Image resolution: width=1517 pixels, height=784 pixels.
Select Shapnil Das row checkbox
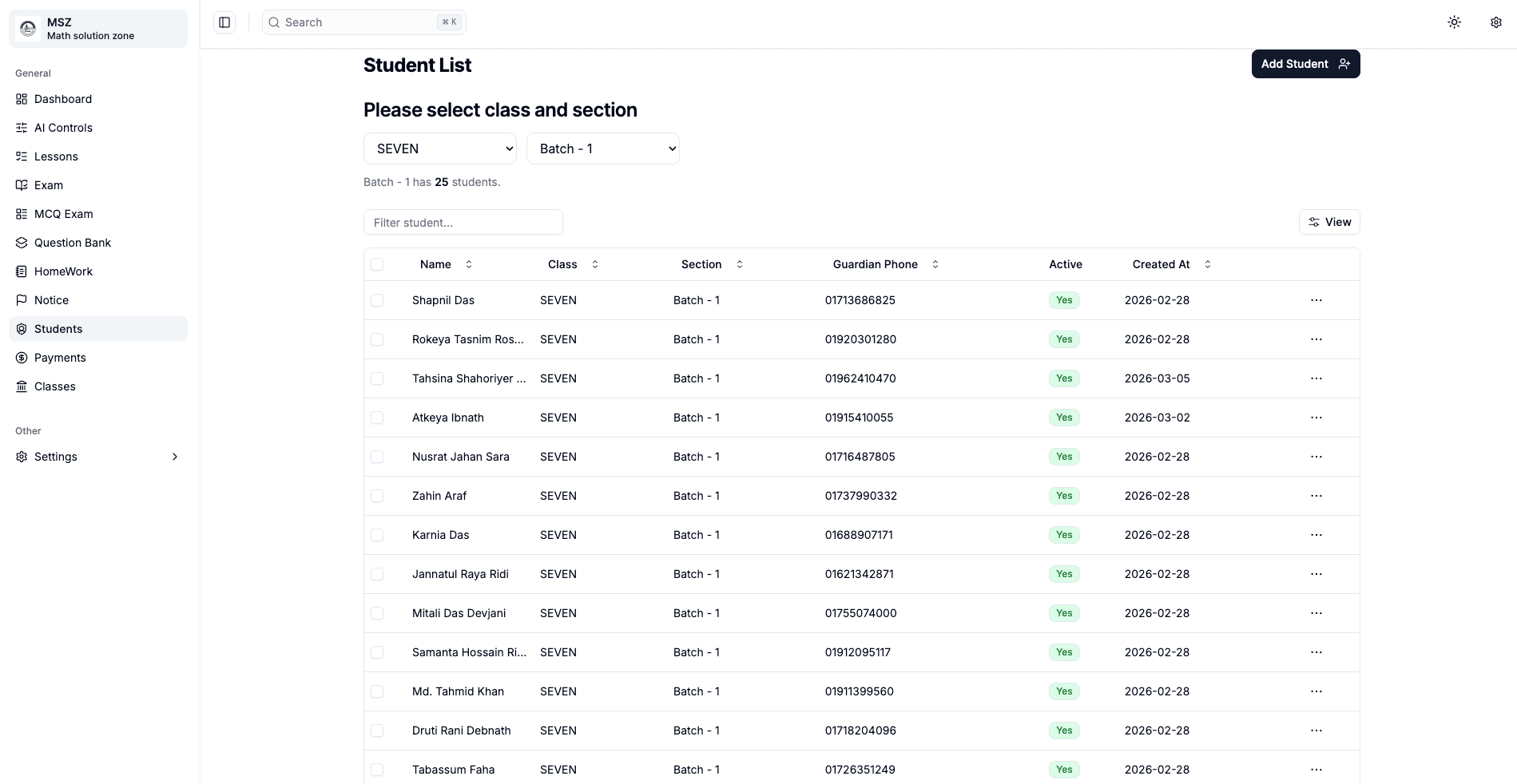(x=377, y=300)
